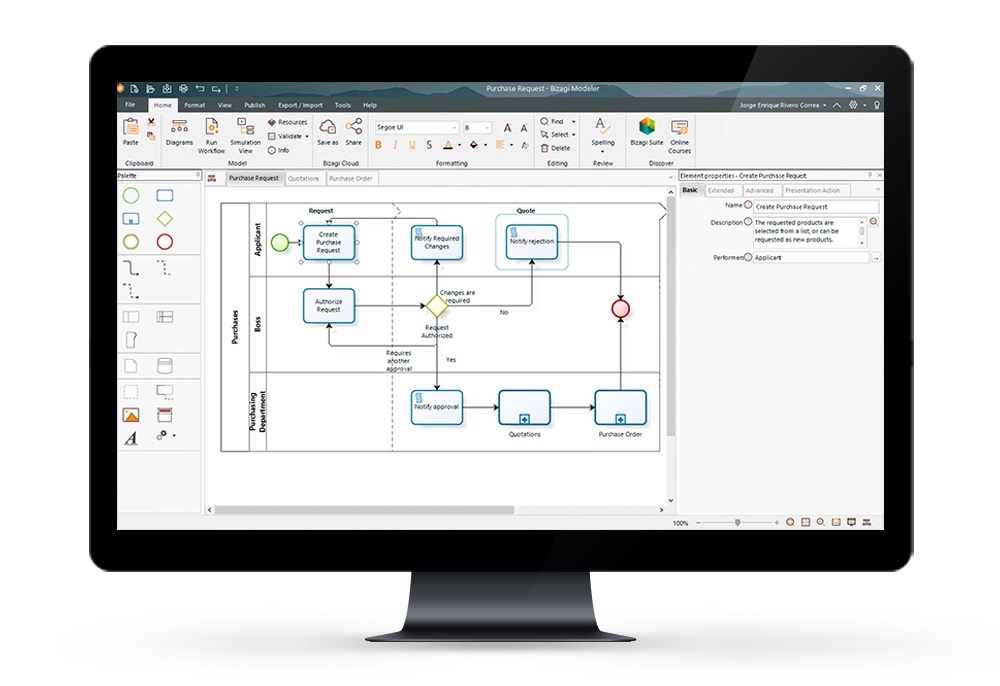The height and width of the screenshot is (686, 1000).
Task: Expand the Validate dropdown arrow
Action: (x=309, y=136)
